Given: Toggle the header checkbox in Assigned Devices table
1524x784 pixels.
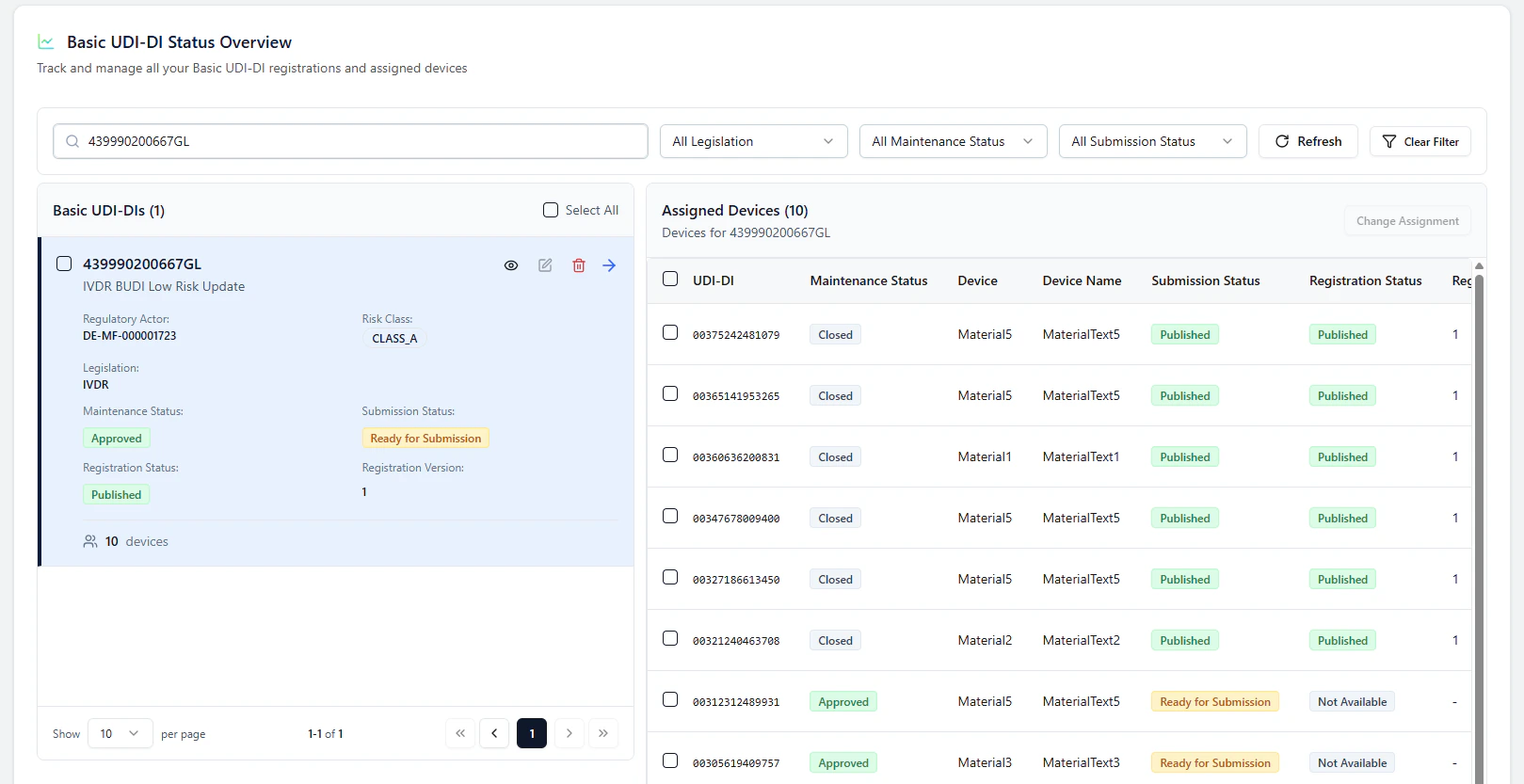Looking at the screenshot, I should coord(670,279).
